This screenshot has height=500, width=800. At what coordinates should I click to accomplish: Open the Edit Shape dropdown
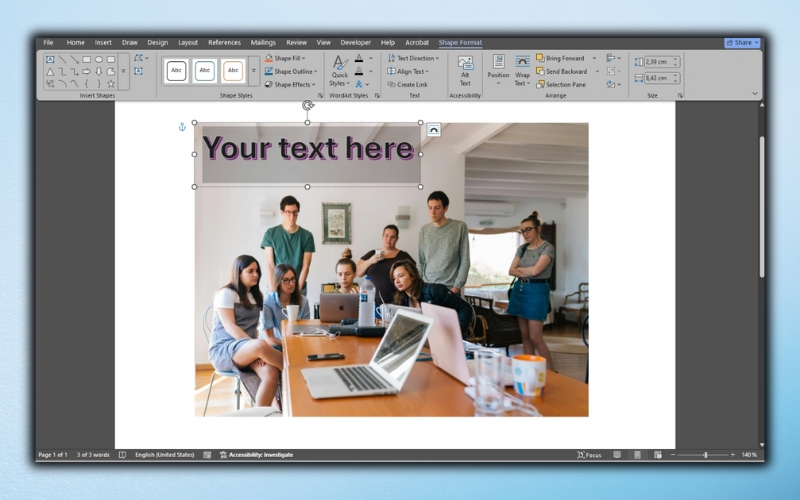pos(141,58)
